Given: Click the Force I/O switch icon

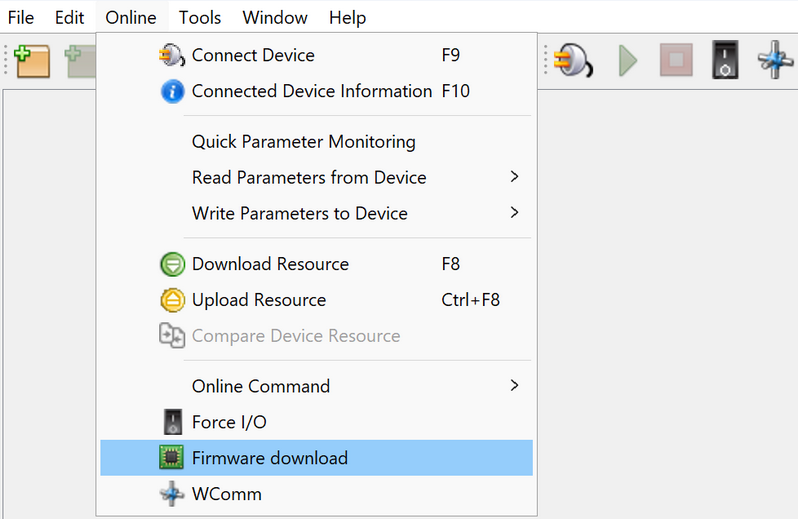Looking at the screenshot, I should coord(172,422).
